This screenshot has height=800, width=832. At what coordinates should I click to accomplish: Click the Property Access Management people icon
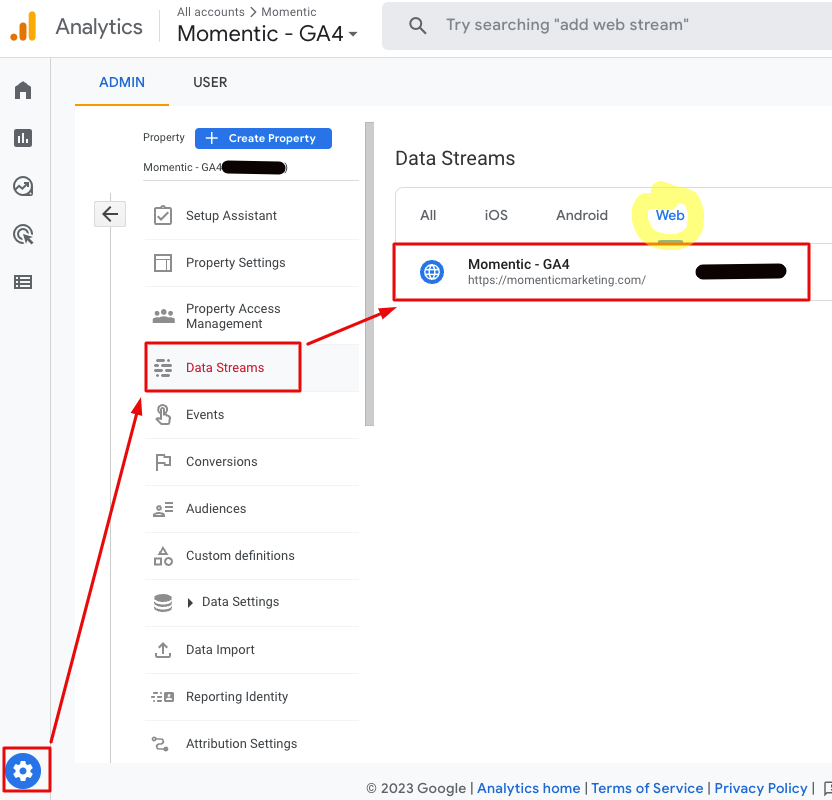coord(163,316)
